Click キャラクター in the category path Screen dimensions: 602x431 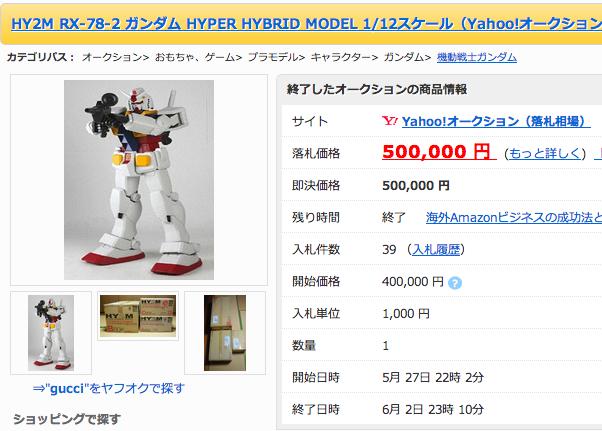(x=341, y=57)
